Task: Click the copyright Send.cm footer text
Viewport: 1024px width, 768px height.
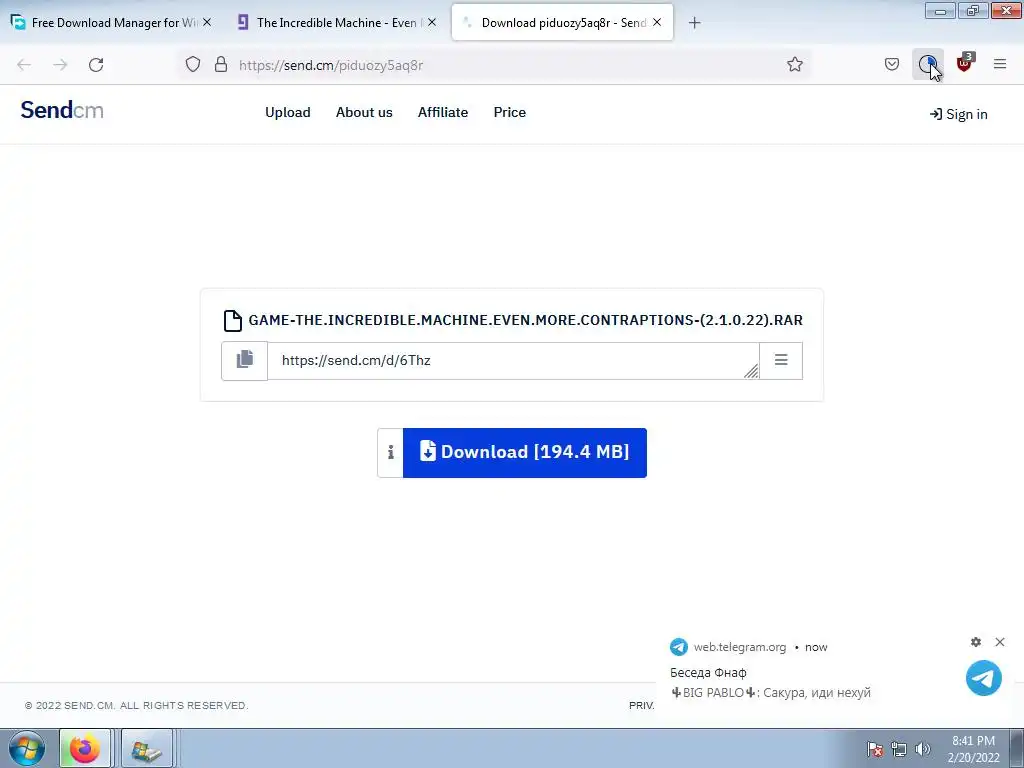Action: coord(136,705)
